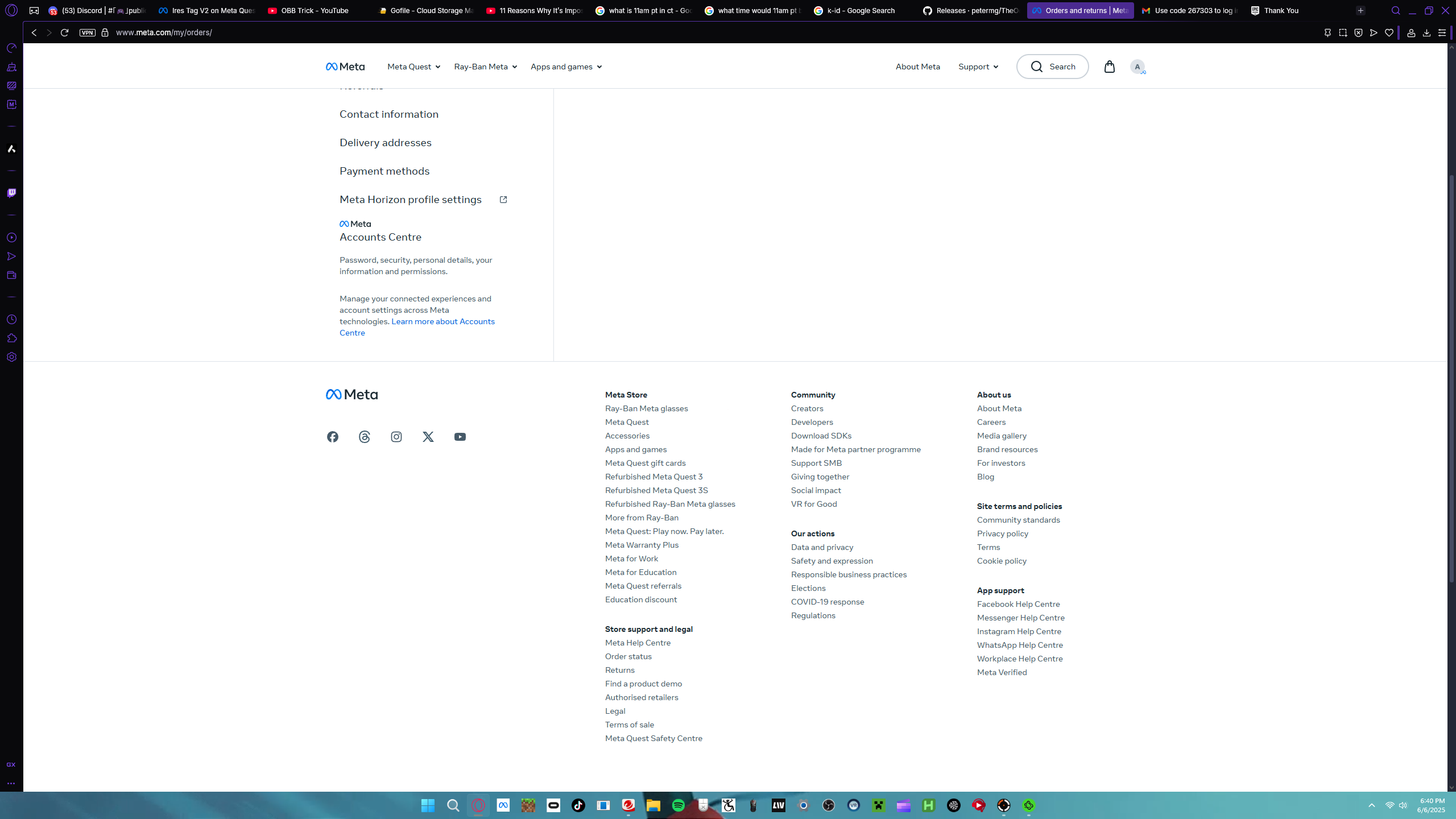The width and height of the screenshot is (1456, 819).
Task: Expand the Apps and games navigation dropdown
Action: pos(566,67)
